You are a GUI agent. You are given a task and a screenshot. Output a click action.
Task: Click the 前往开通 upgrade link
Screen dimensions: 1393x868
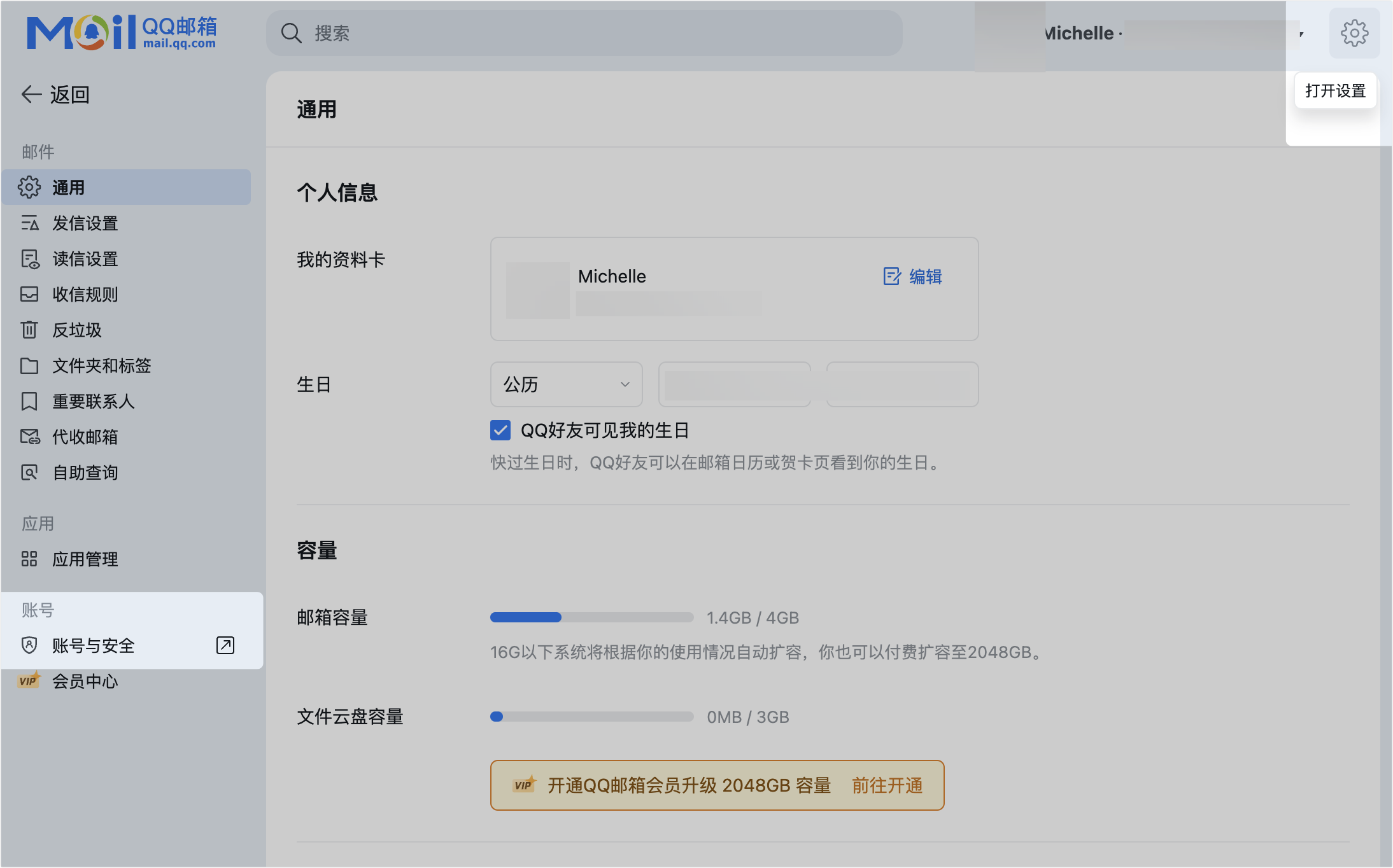click(x=886, y=785)
